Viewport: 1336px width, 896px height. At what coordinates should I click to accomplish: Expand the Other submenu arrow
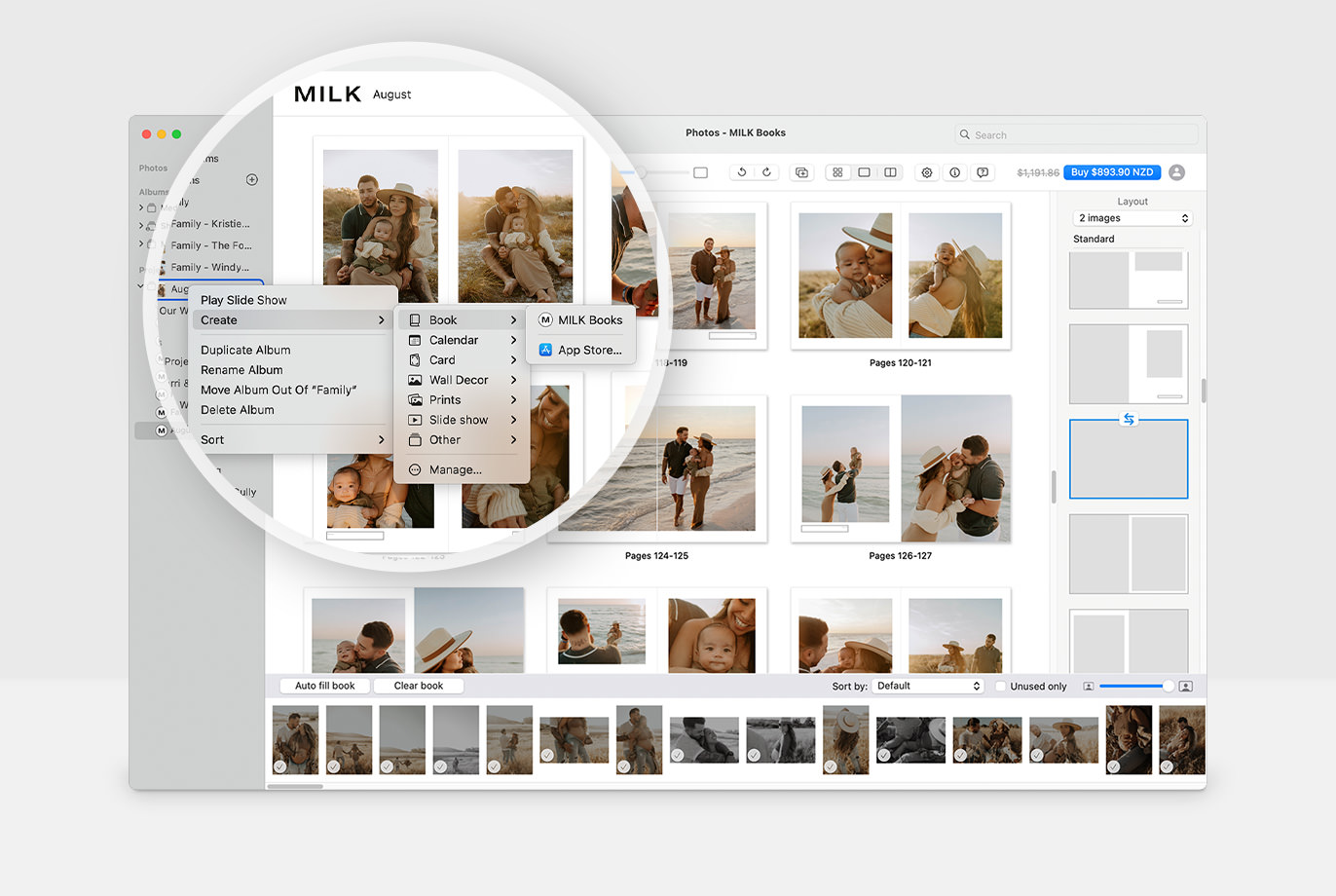(x=513, y=440)
